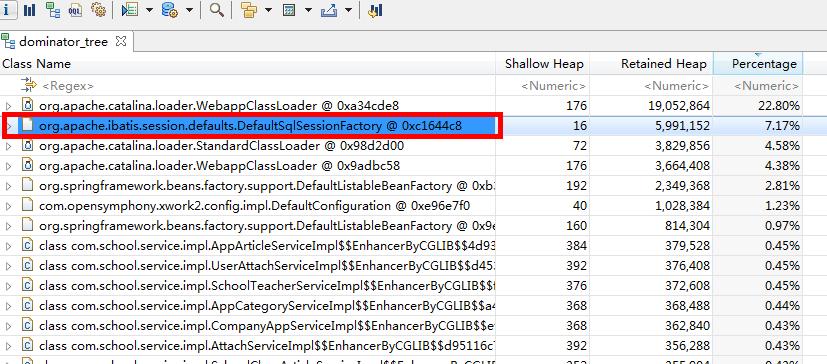Open the Histogram bar chart icon
827x364 pixels.
coord(30,9)
